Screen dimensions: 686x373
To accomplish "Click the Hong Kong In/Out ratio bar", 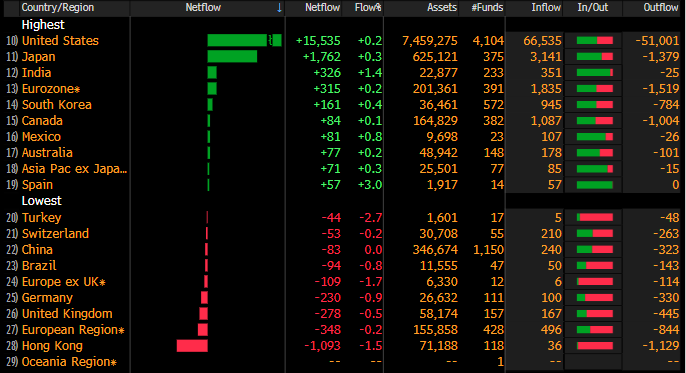I will 595,346.
